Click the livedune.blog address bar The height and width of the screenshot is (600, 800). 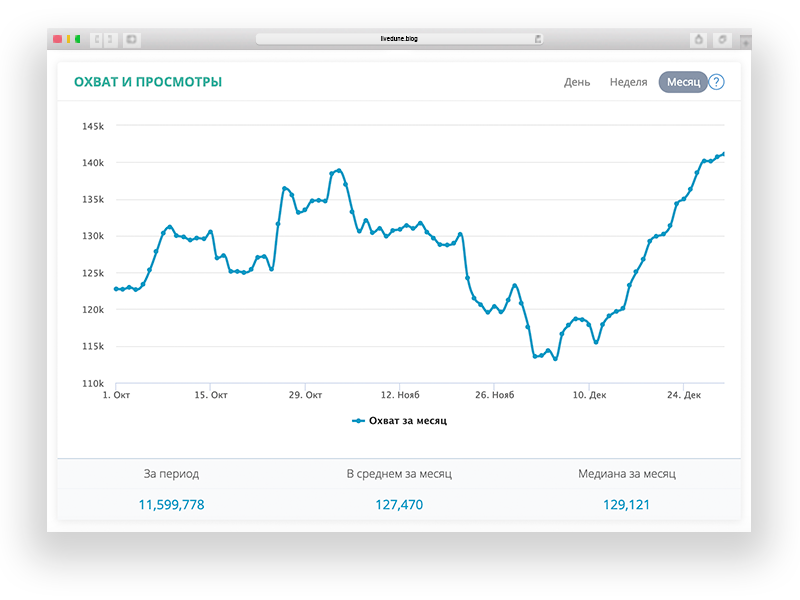399,39
